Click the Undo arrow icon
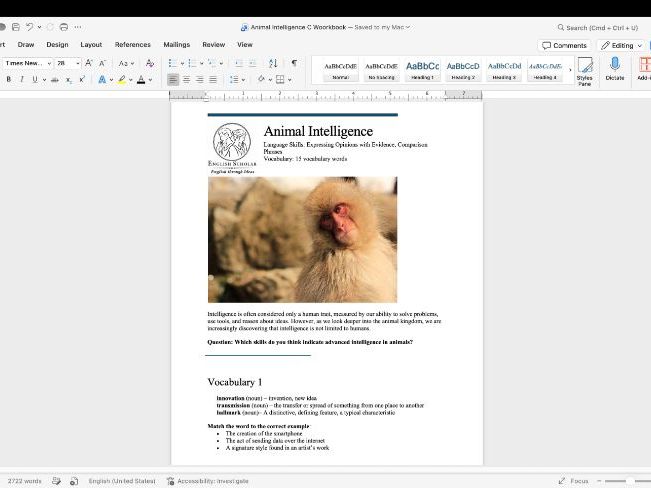 tap(29, 27)
